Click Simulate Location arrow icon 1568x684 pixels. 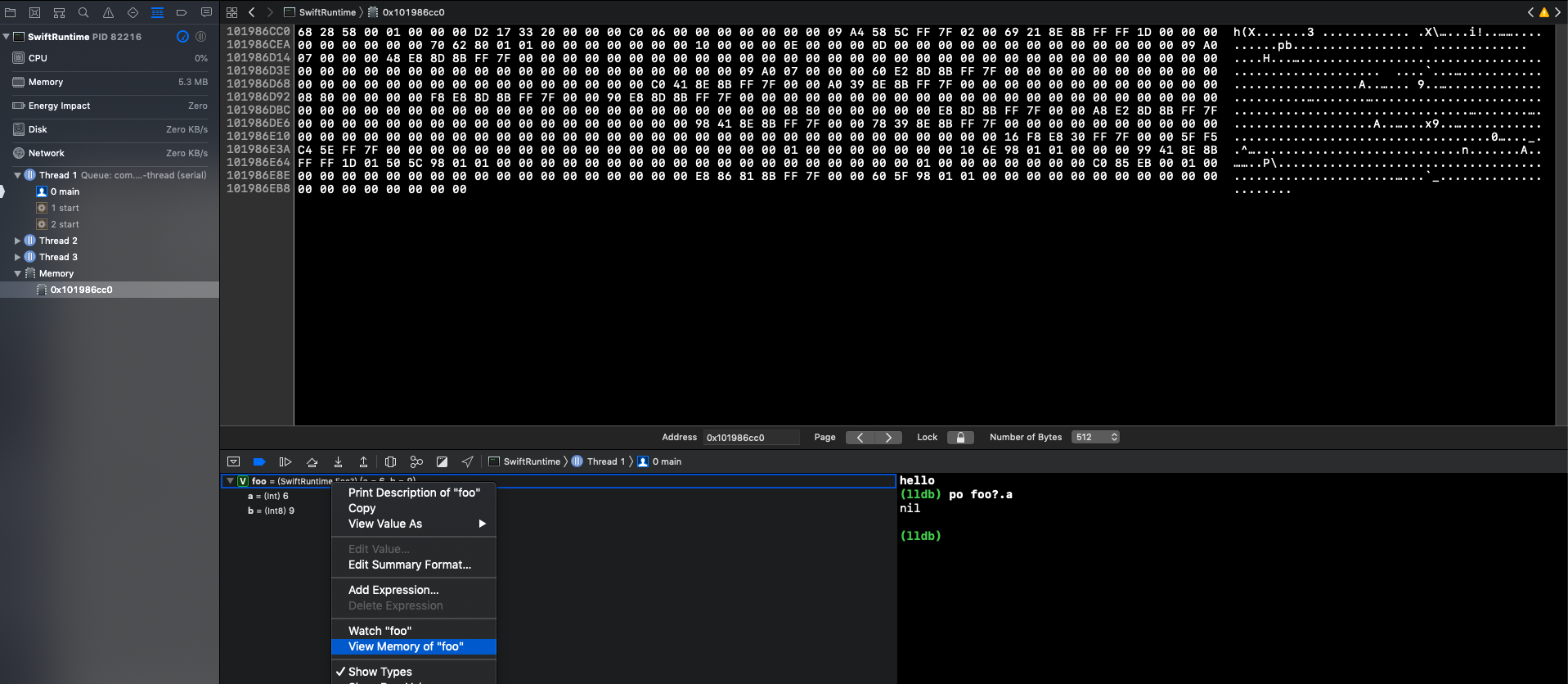[467, 461]
